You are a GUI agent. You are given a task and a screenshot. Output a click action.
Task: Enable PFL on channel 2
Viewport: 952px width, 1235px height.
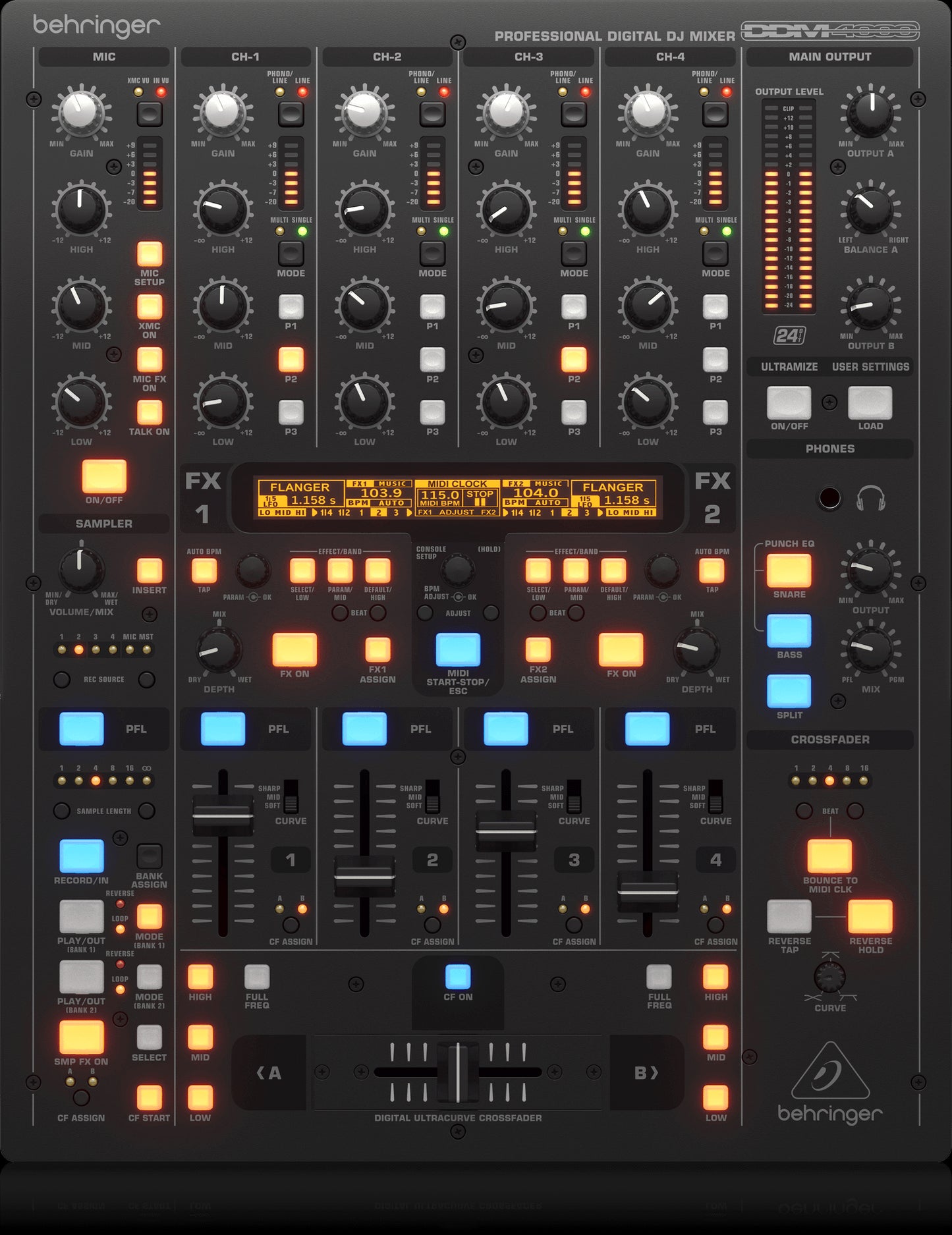pyautogui.click(x=364, y=729)
